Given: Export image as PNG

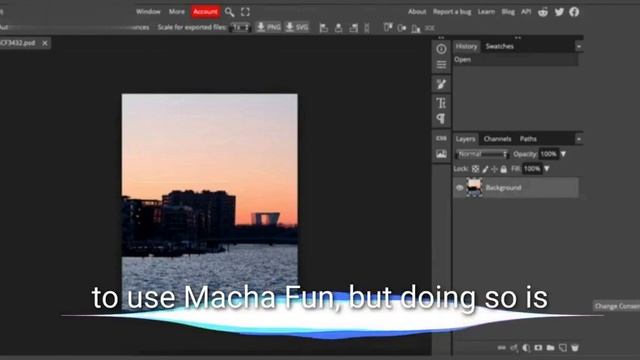Looking at the screenshot, I should click(268, 27).
